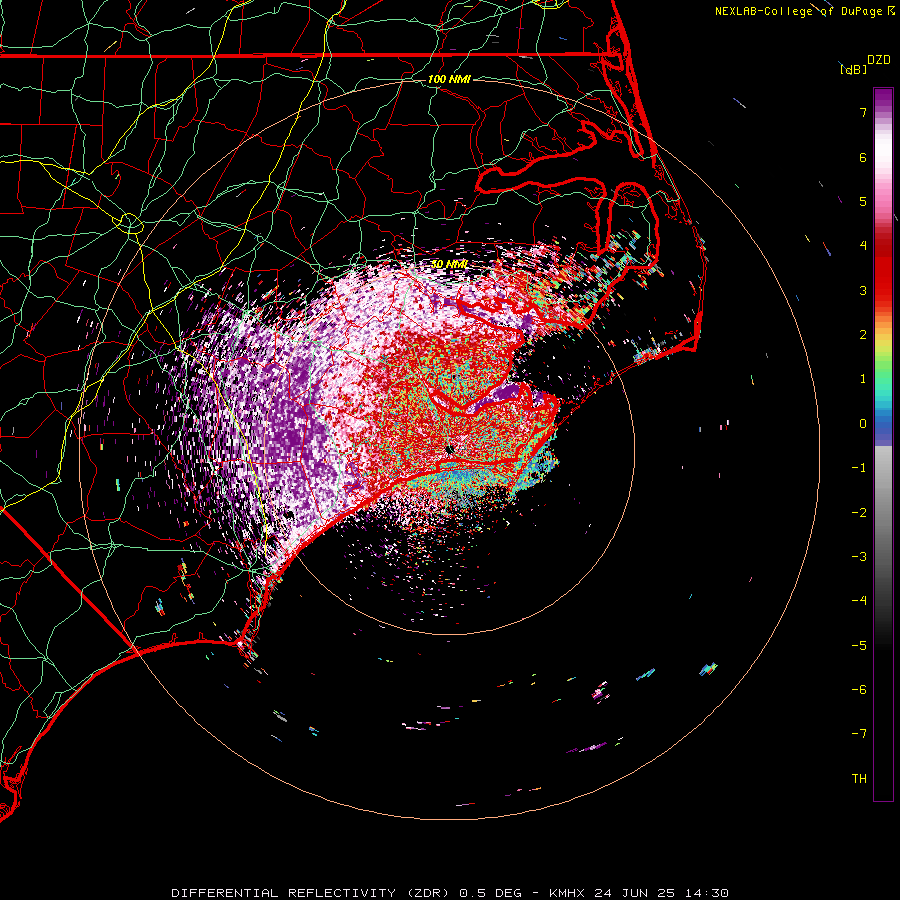Click the colorbar tick label 5
This screenshot has height=900, width=900.
[863, 201]
